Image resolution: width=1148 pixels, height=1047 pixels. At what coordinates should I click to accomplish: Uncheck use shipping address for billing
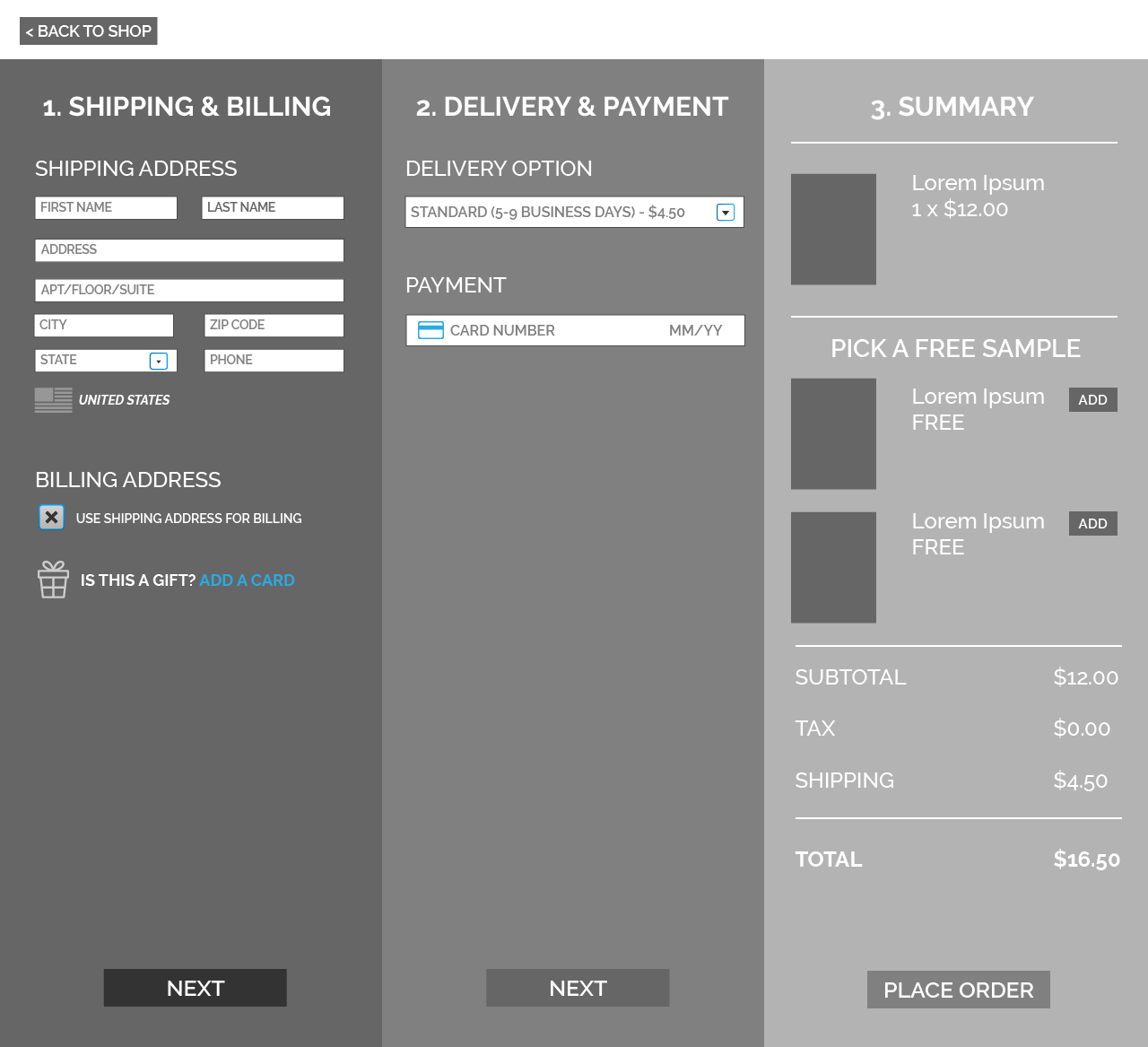(52, 518)
